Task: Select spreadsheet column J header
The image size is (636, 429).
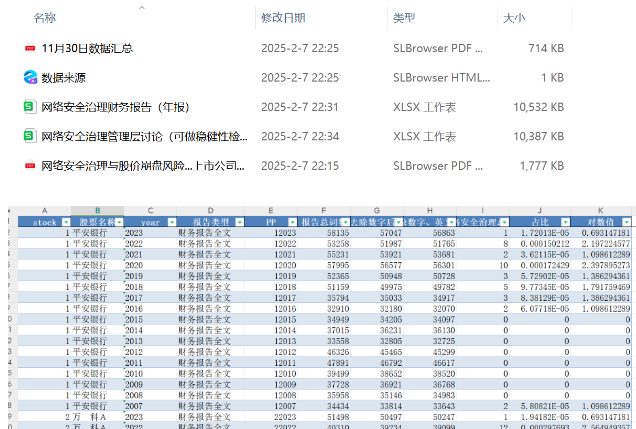Action: point(540,211)
